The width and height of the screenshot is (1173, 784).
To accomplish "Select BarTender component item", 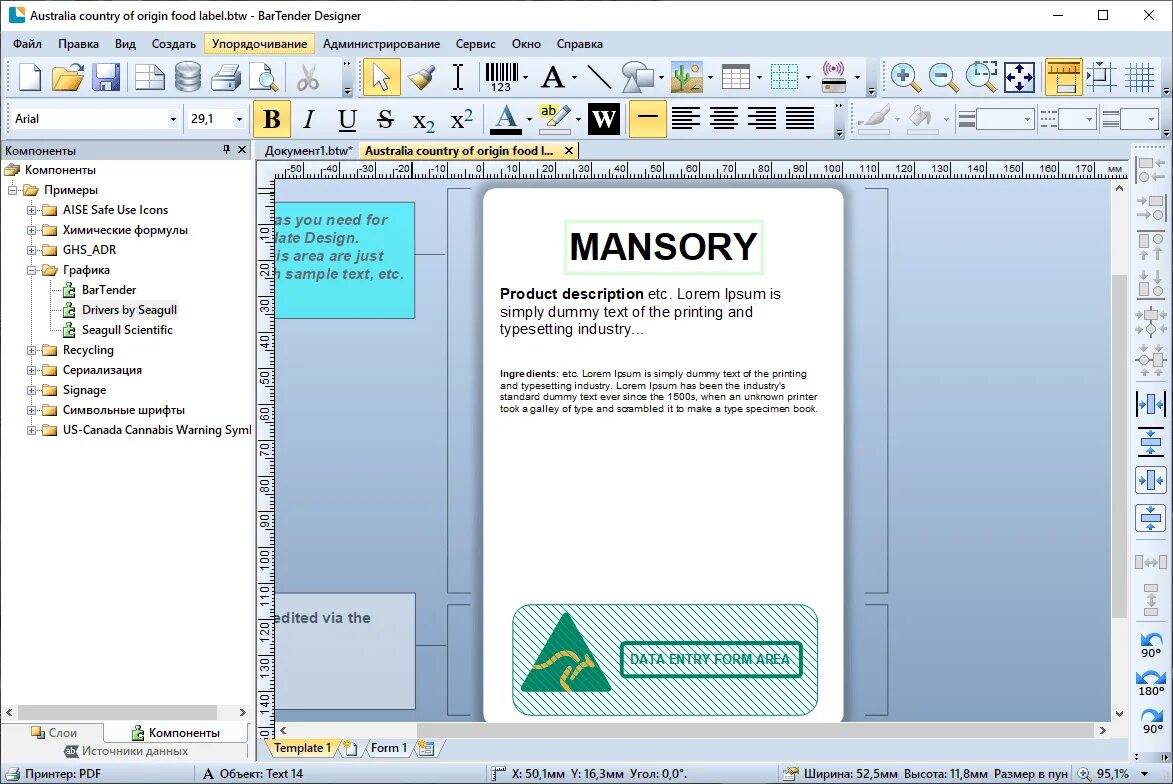I will coord(109,290).
